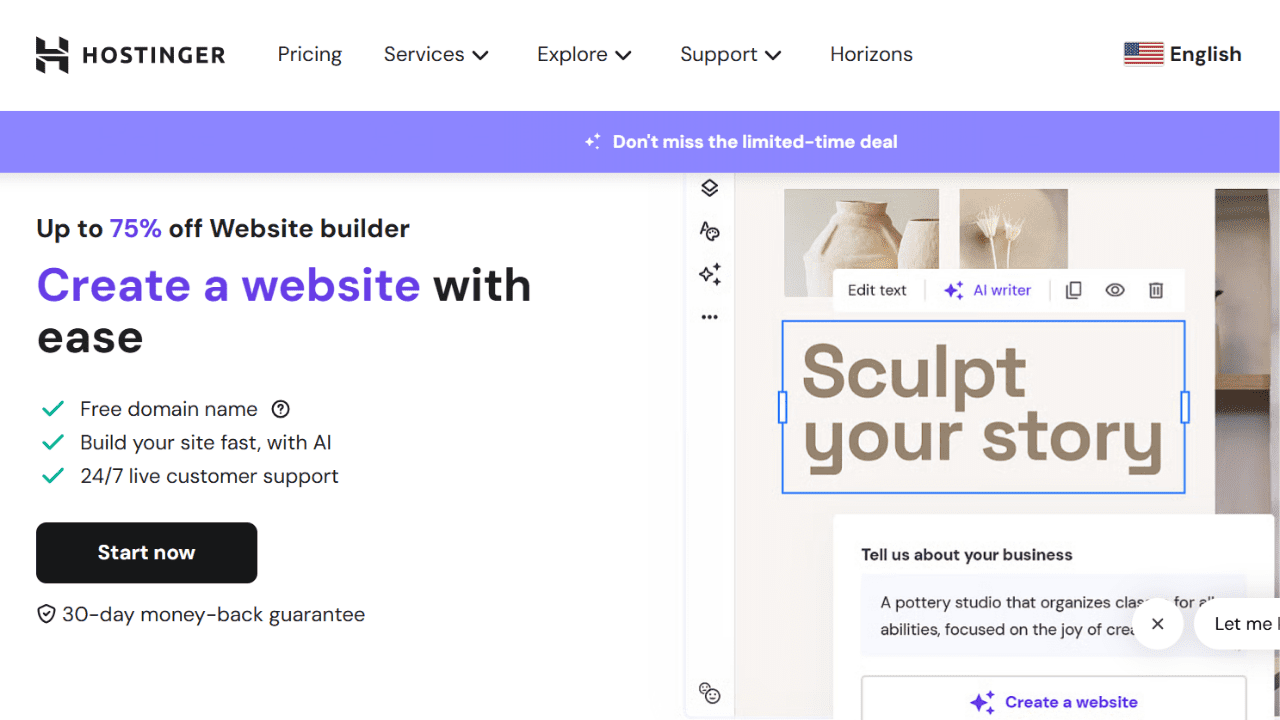The width and height of the screenshot is (1280, 720).
Task: Expand the Services dropdown
Action: [x=436, y=54]
